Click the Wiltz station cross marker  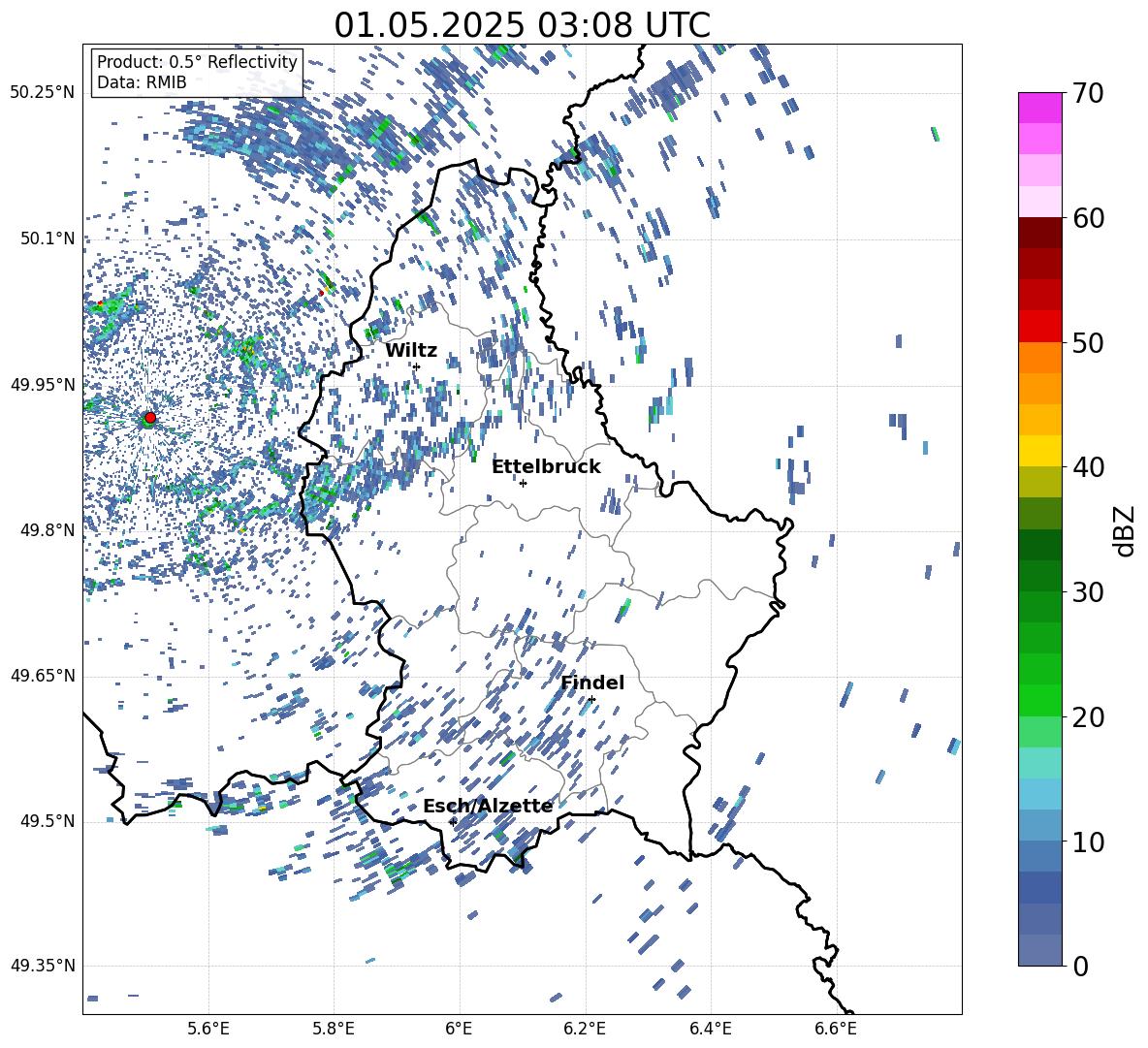point(416,366)
